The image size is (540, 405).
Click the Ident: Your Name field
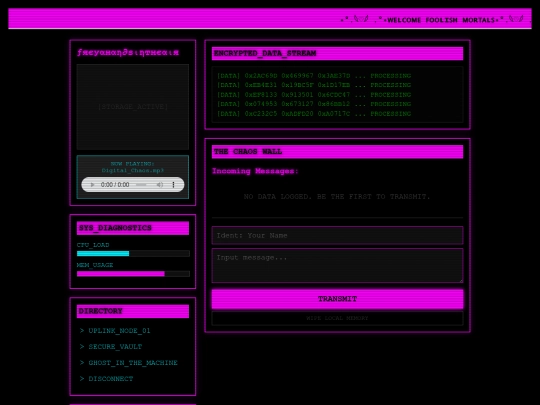[x=337, y=236]
